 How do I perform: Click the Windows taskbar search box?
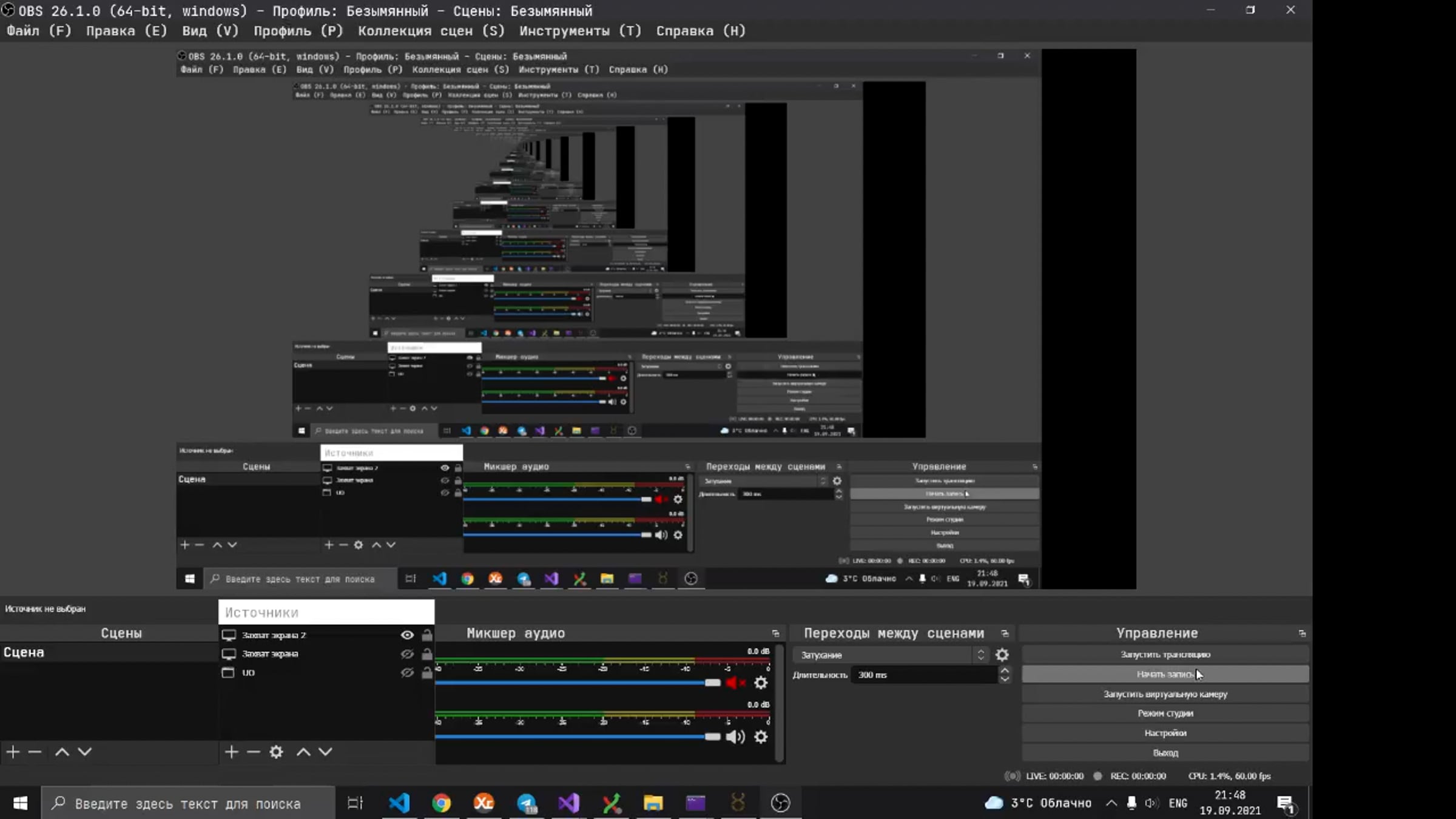pyautogui.click(x=188, y=804)
